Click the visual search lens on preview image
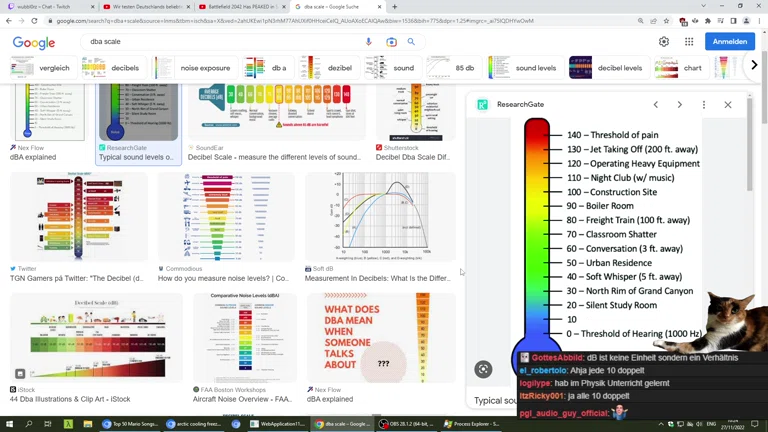Image resolution: width=768 pixels, height=432 pixels. pos(483,369)
